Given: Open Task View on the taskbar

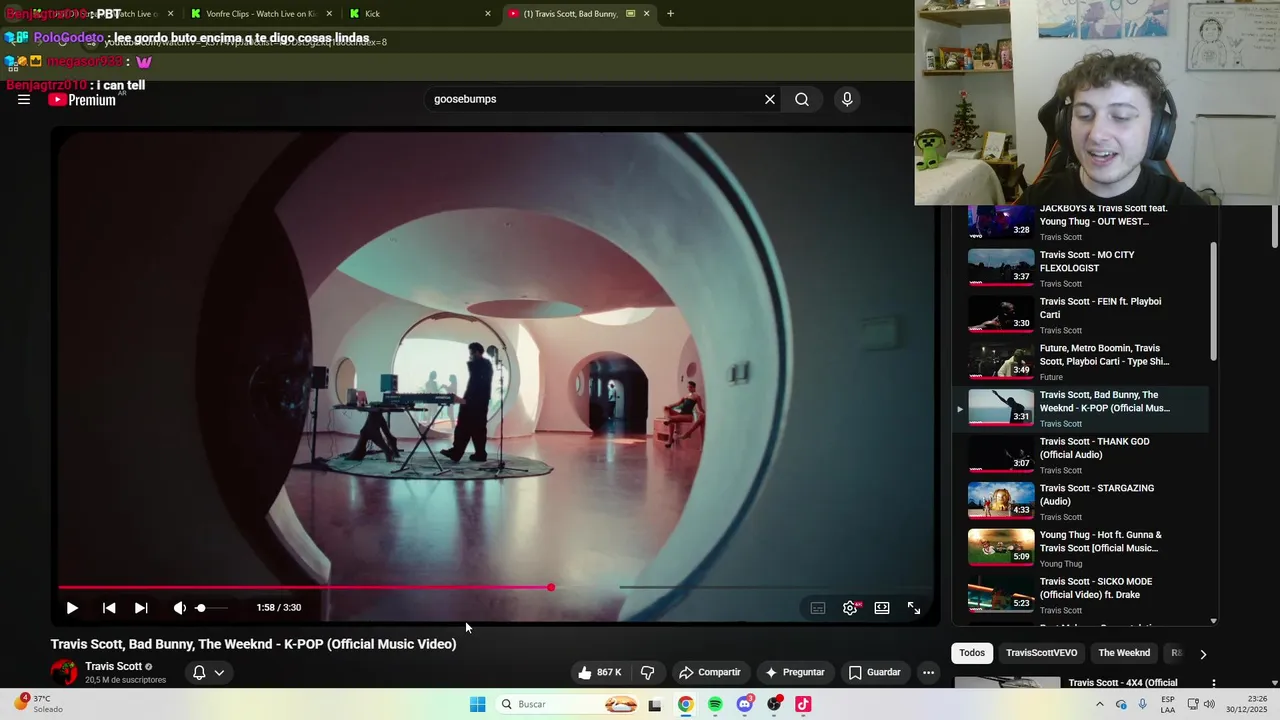Looking at the screenshot, I should (x=654, y=704).
